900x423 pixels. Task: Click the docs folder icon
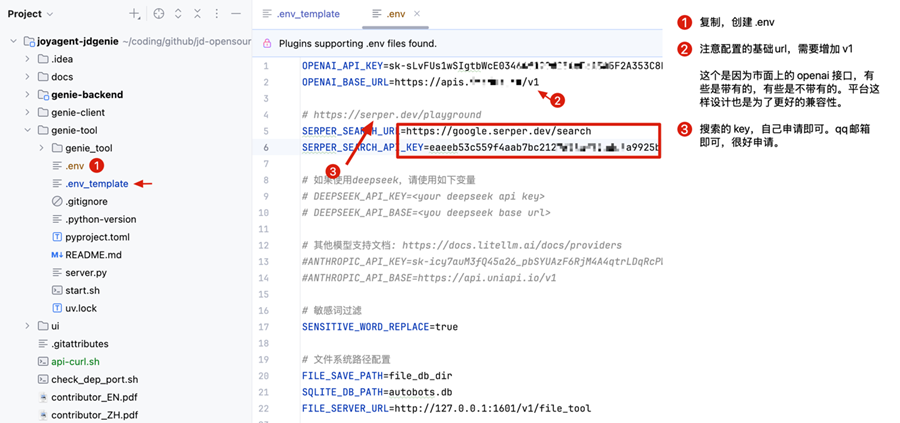43,77
